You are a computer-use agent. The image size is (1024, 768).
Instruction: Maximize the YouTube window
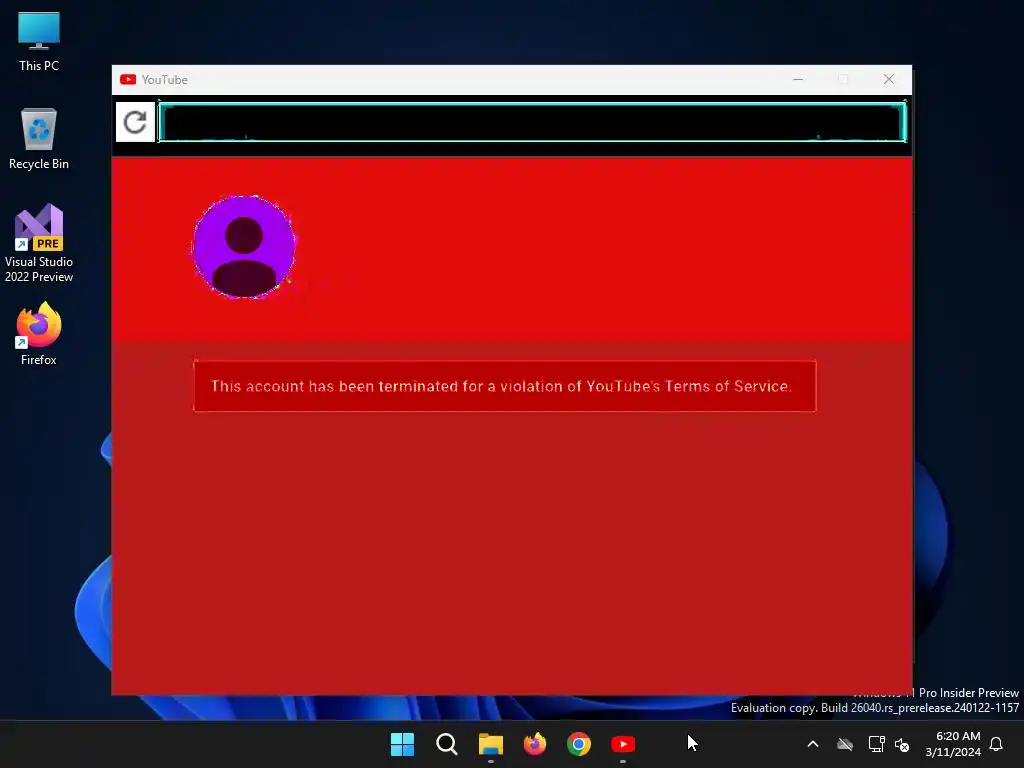pos(843,79)
